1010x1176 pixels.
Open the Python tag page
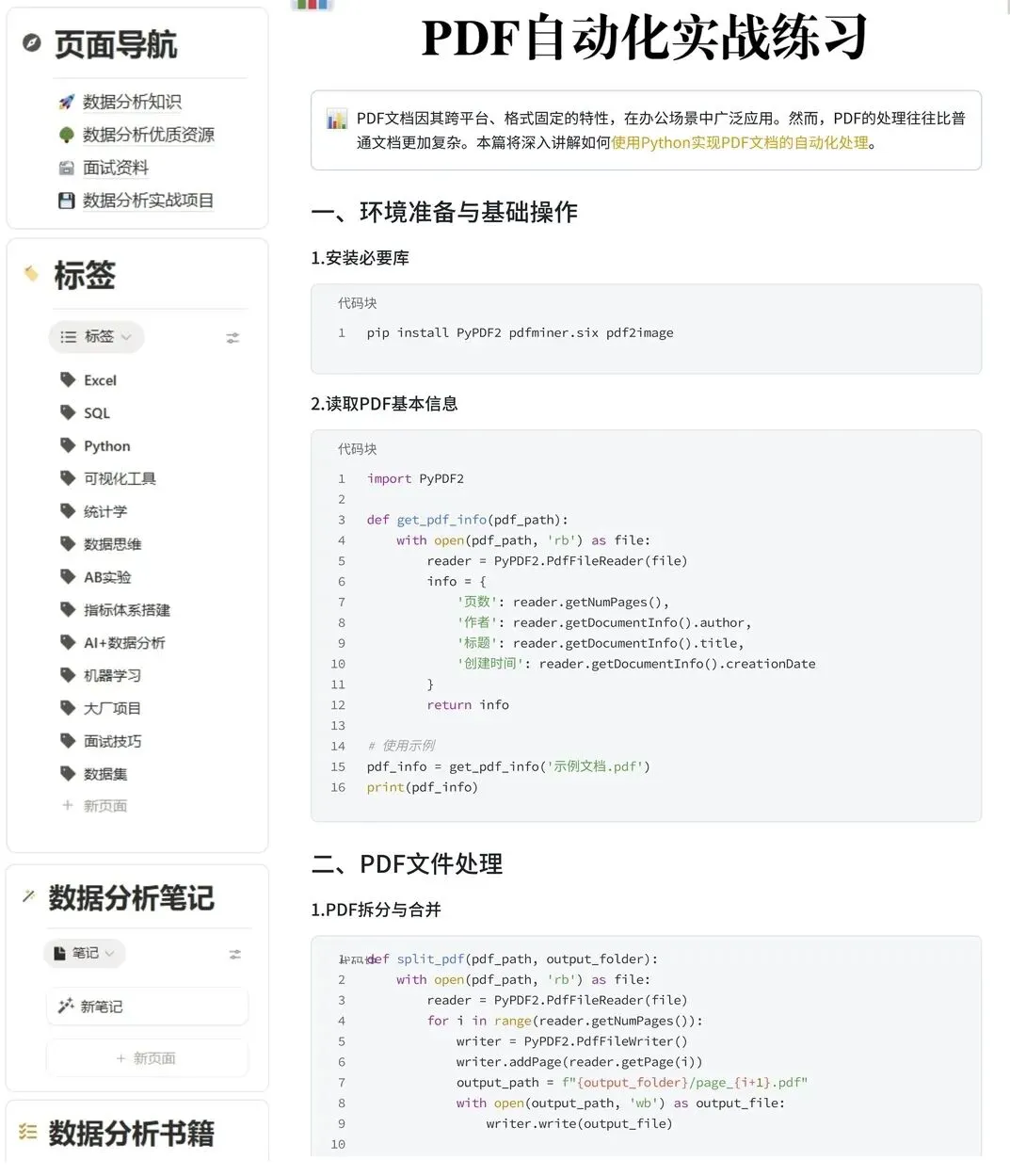tap(107, 446)
